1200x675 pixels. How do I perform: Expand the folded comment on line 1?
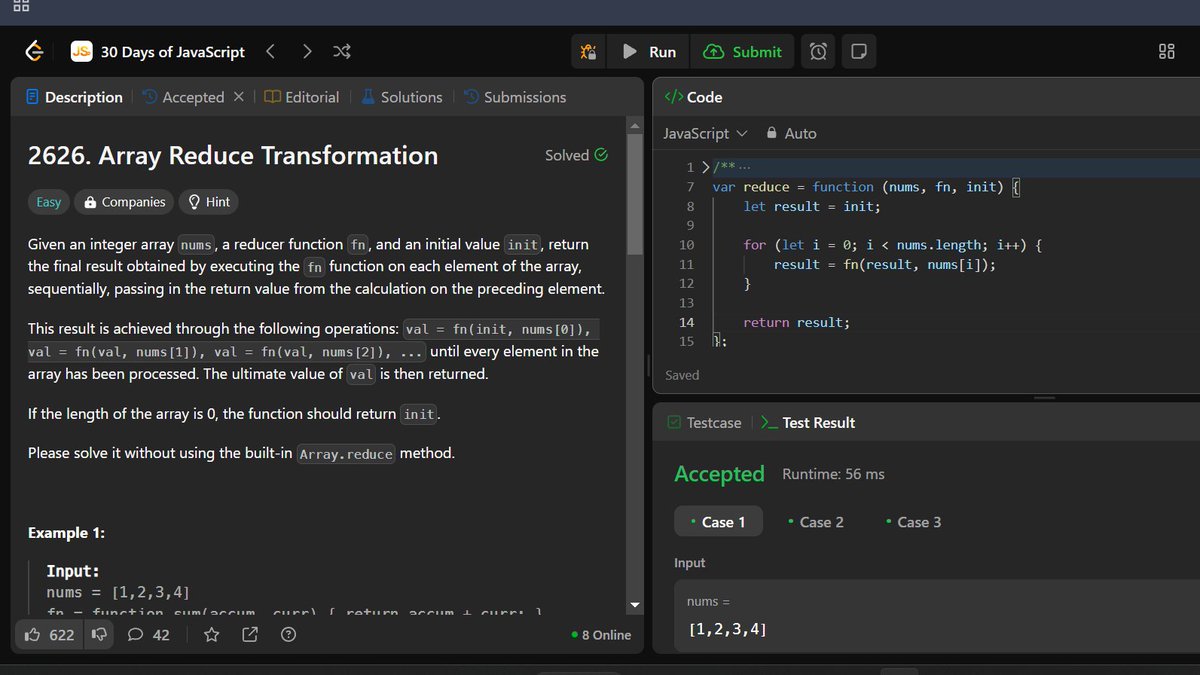tap(706, 166)
